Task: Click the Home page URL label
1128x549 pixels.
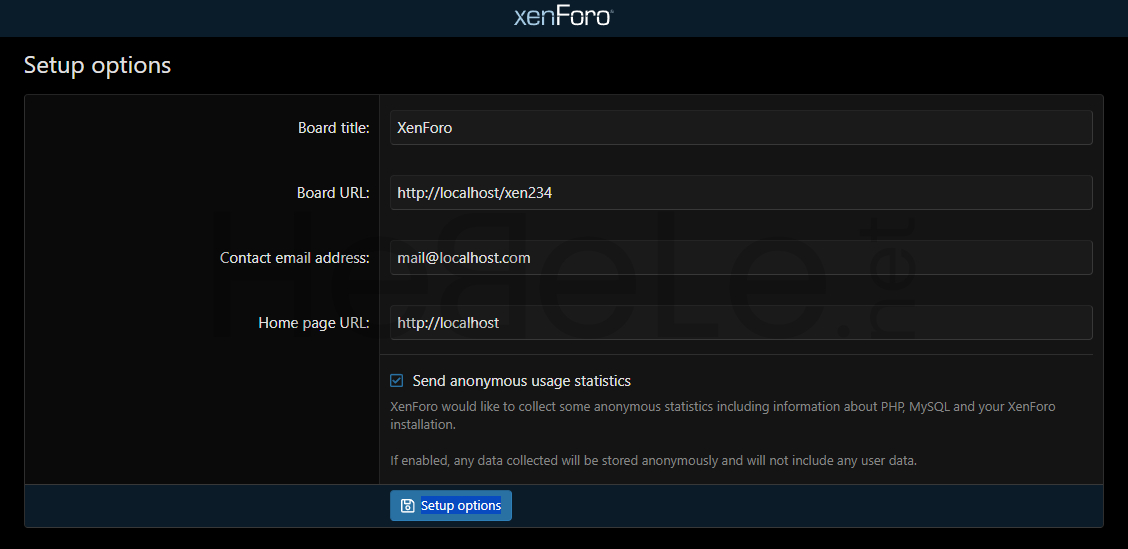Action: [x=314, y=323]
